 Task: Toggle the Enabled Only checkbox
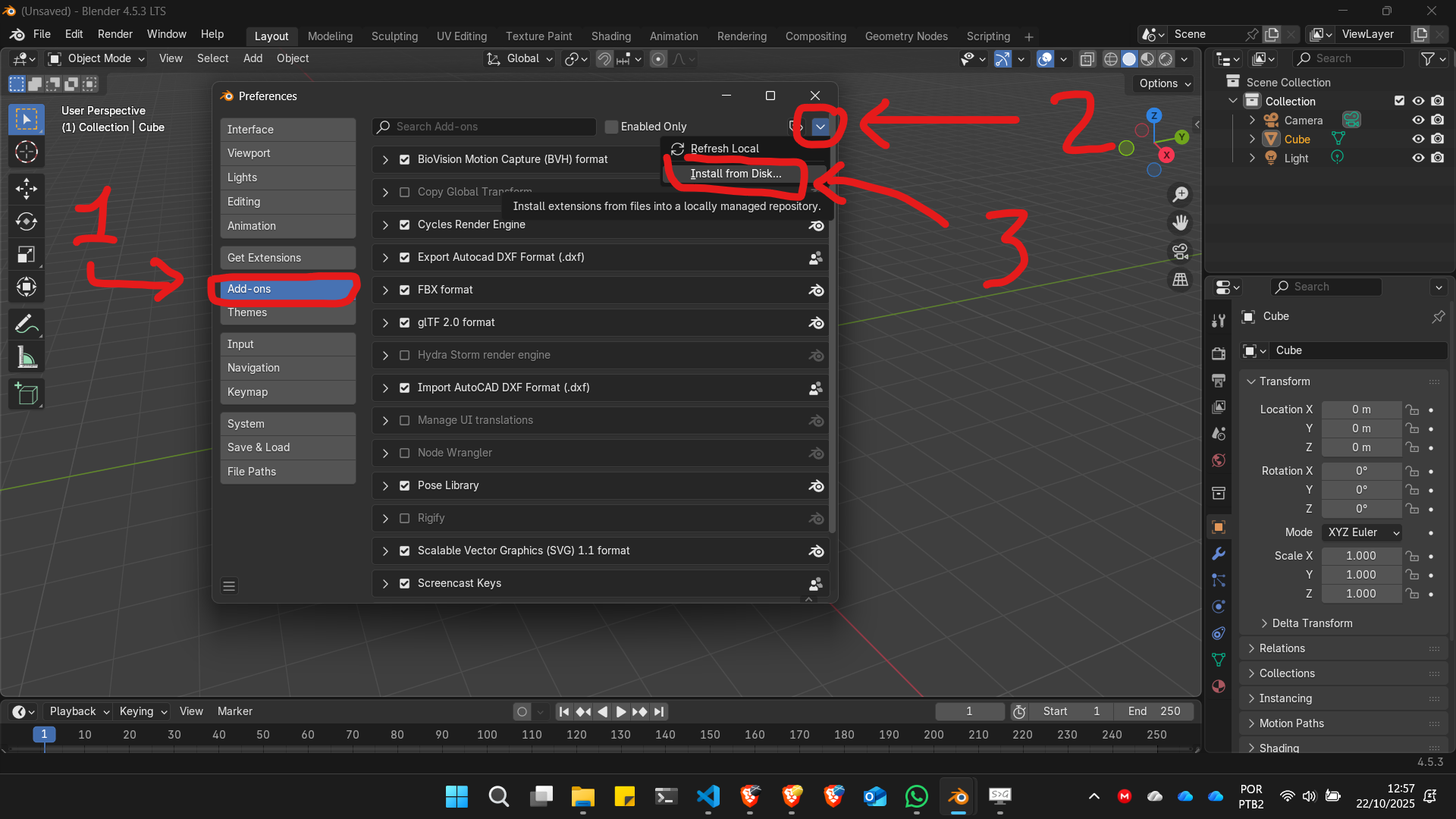coord(611,127)
